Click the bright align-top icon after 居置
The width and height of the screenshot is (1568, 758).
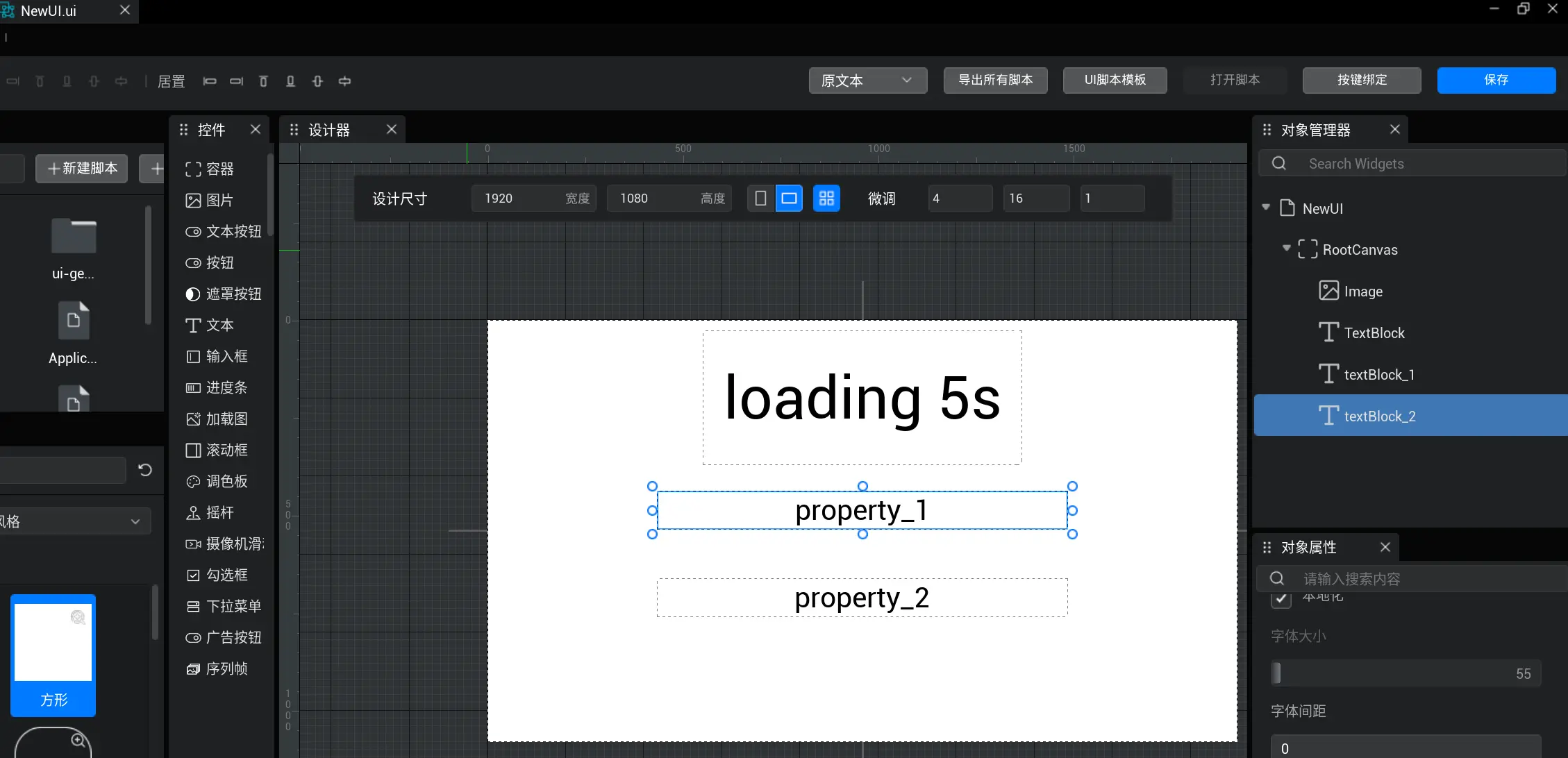263,81
